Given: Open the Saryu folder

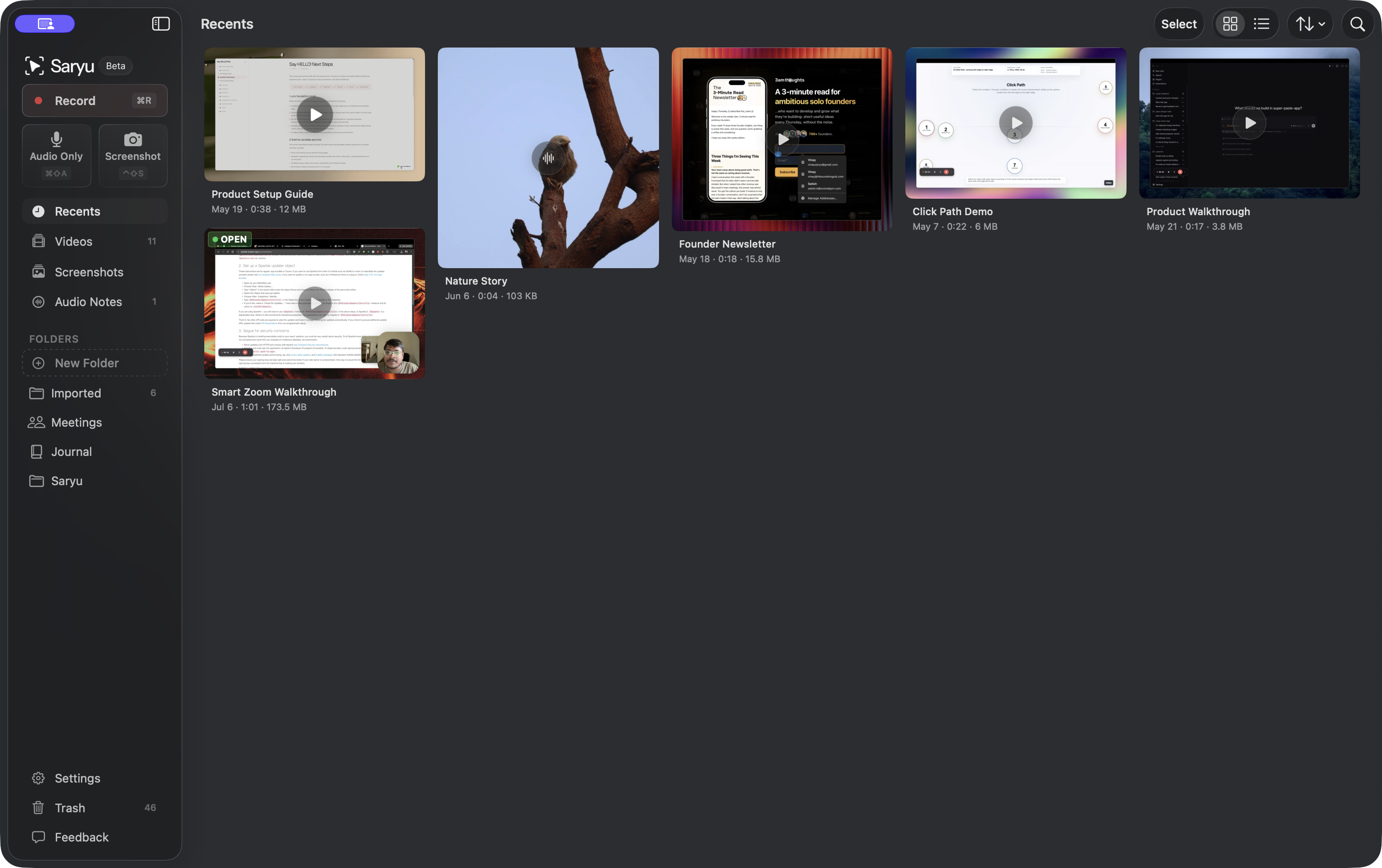Looking at the screenshot, I should [95, 481].
